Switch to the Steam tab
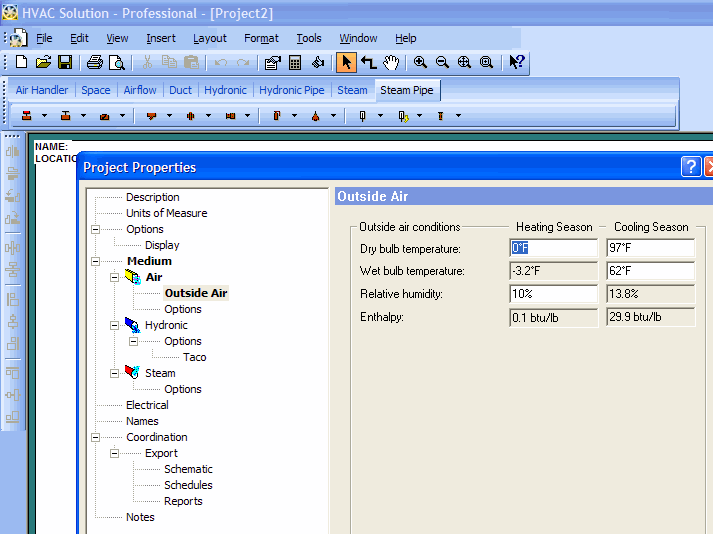 [x=352, y=90]
